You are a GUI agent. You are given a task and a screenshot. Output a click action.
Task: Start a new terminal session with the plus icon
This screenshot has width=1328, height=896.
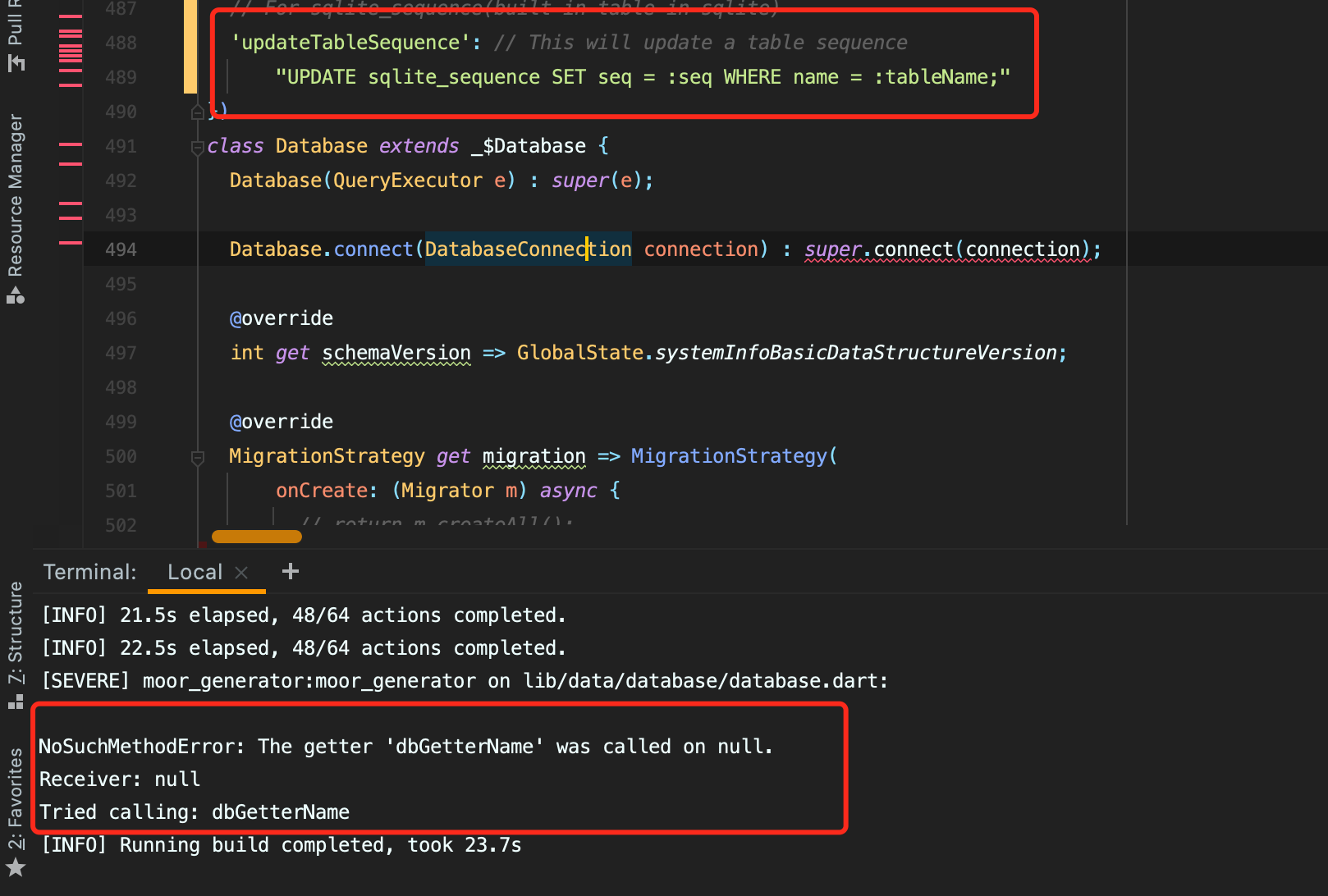[290, 572]
